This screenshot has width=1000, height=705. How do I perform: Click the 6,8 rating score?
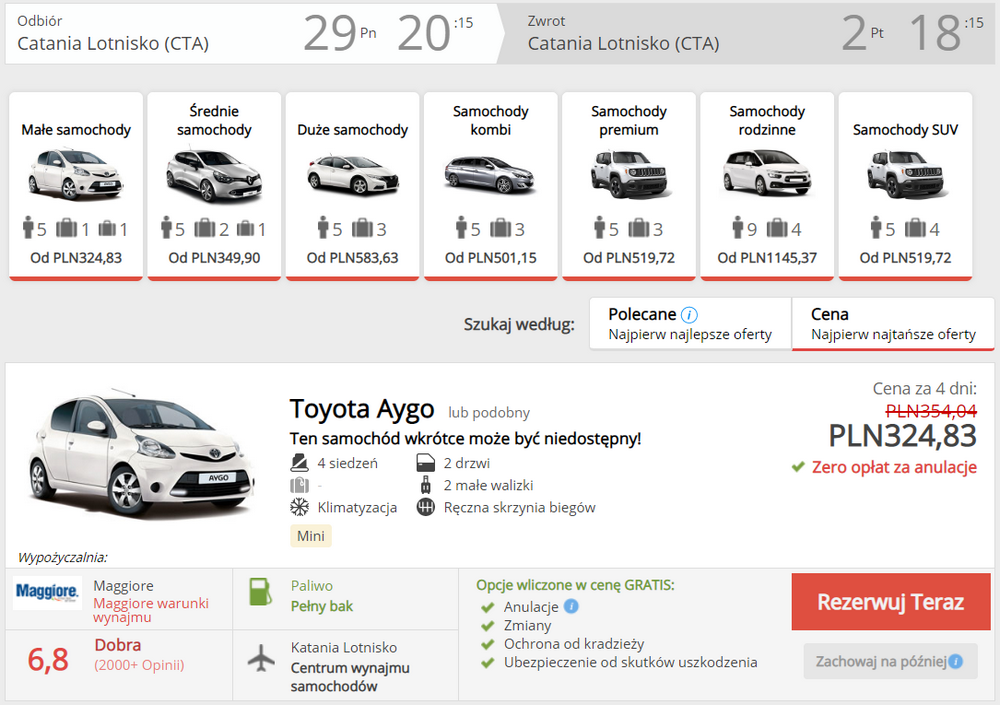point(48,660)
